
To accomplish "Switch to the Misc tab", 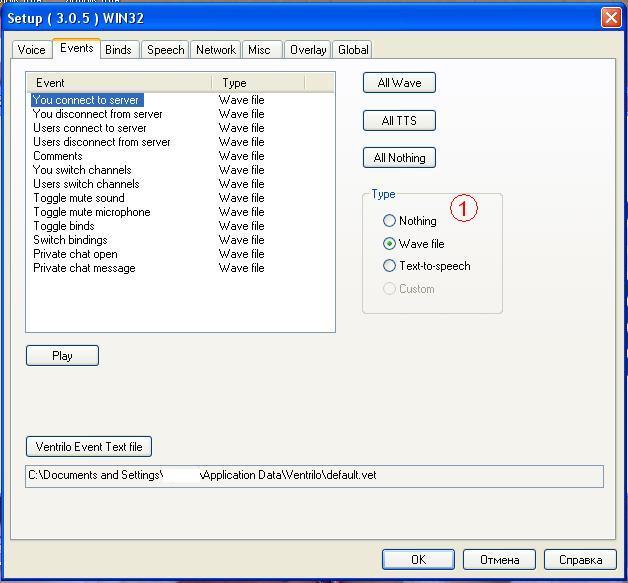I will tap(262, 50).
